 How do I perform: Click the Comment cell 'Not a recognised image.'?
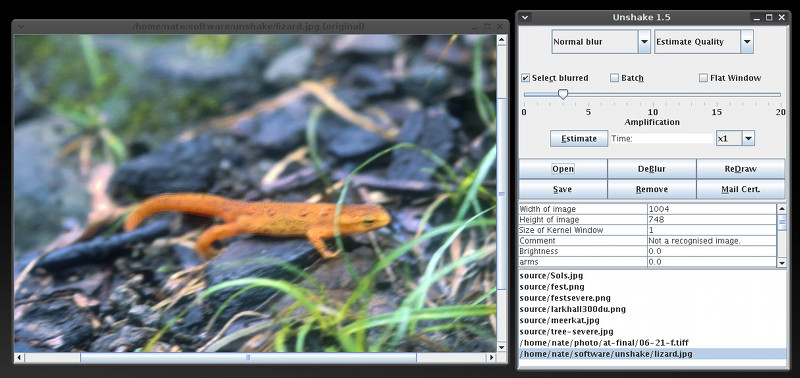(712, 241)
